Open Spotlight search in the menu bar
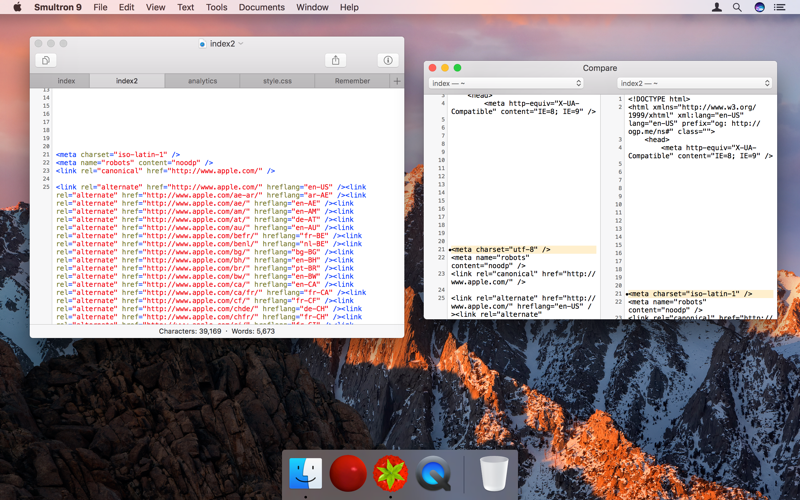Viewport: 800px width, 500px height. [x=737, y=7]
